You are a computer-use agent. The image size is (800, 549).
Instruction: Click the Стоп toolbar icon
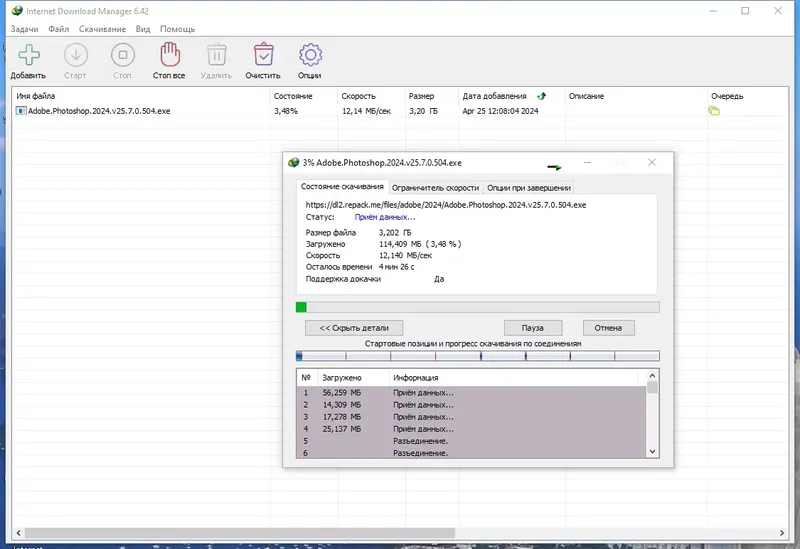pyautogui.click(x=122, y=55)
